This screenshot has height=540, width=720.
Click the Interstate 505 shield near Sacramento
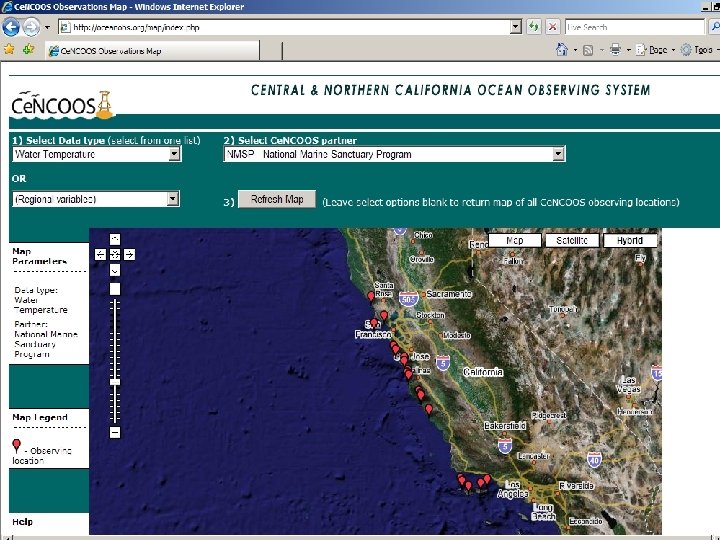(408, 299)
